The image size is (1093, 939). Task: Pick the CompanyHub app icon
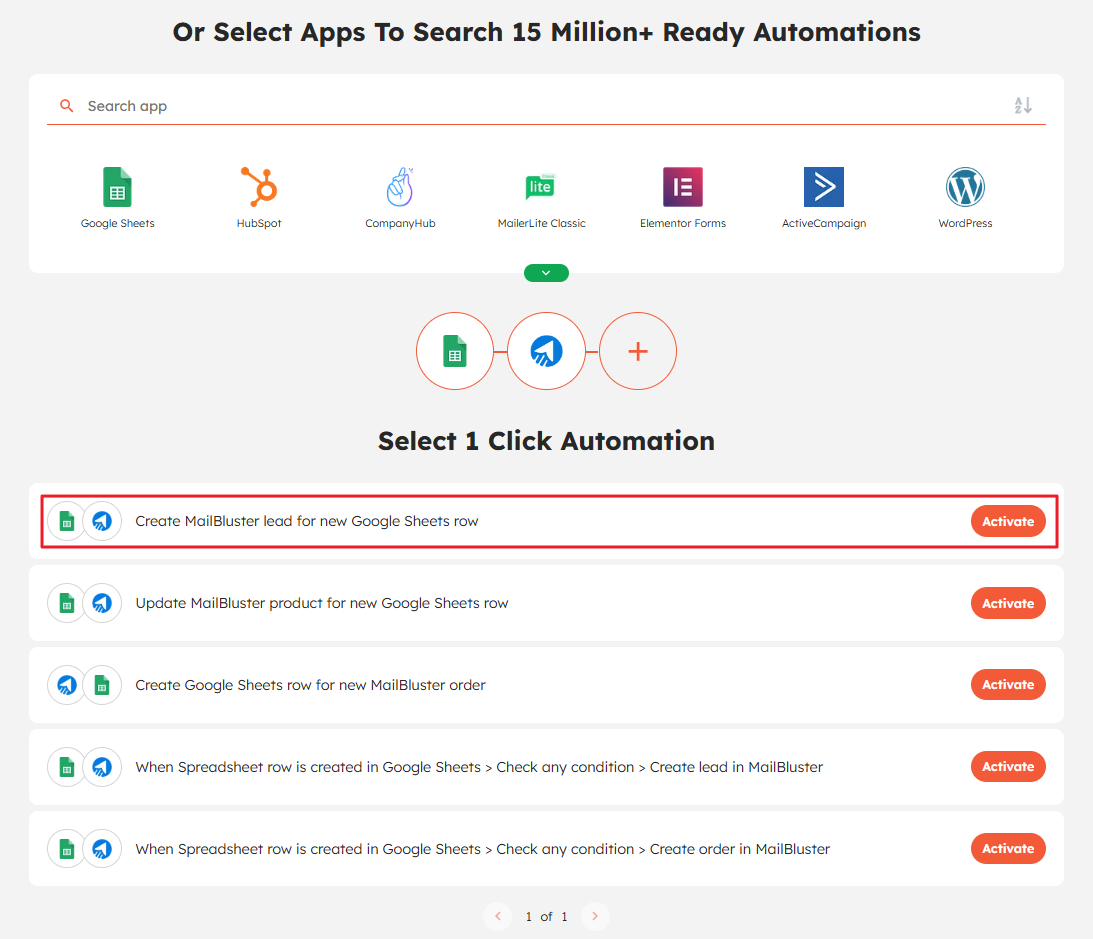tap(400, 188)
